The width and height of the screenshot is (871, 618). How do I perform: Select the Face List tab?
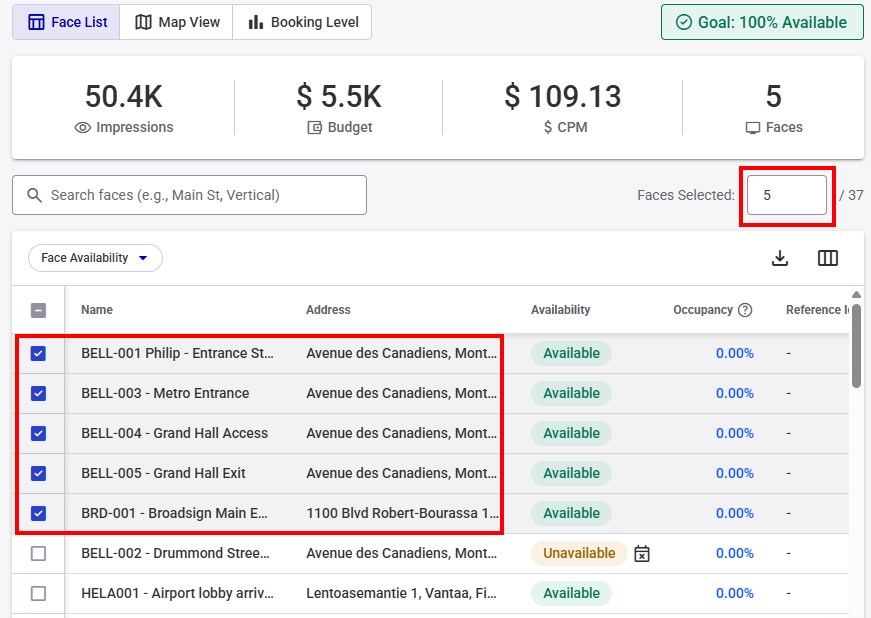tap(67, 22)
